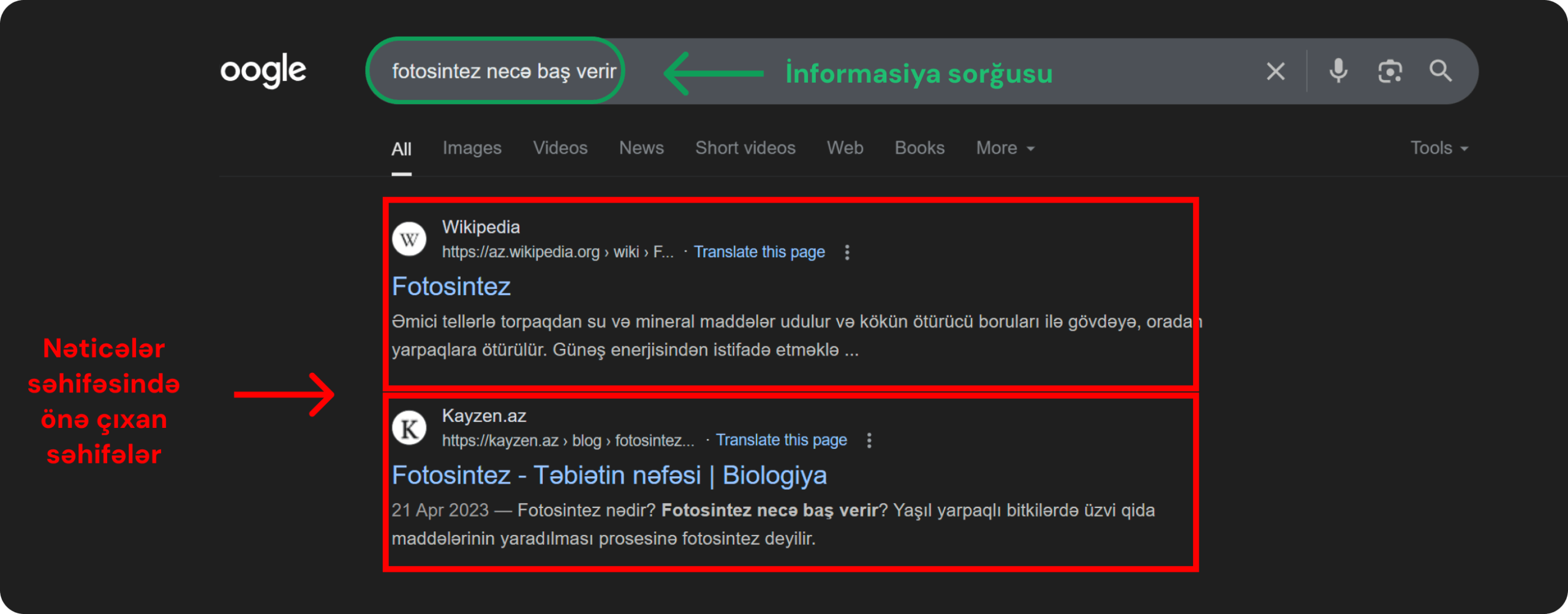Image resolution: width=1568 pixels, height=614 pixels.
Task: Expand the More search filters dropdown
Action: point(1005,148)
